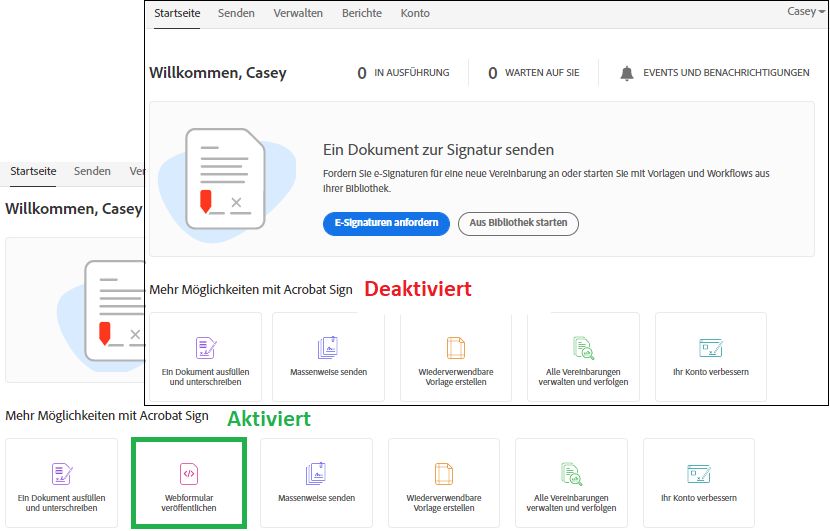Click 'Wiederverwendbare Vorlage erstellen' label in Aktiviert row
Viewport: 830px width, 531px height.
coord(444,503)
